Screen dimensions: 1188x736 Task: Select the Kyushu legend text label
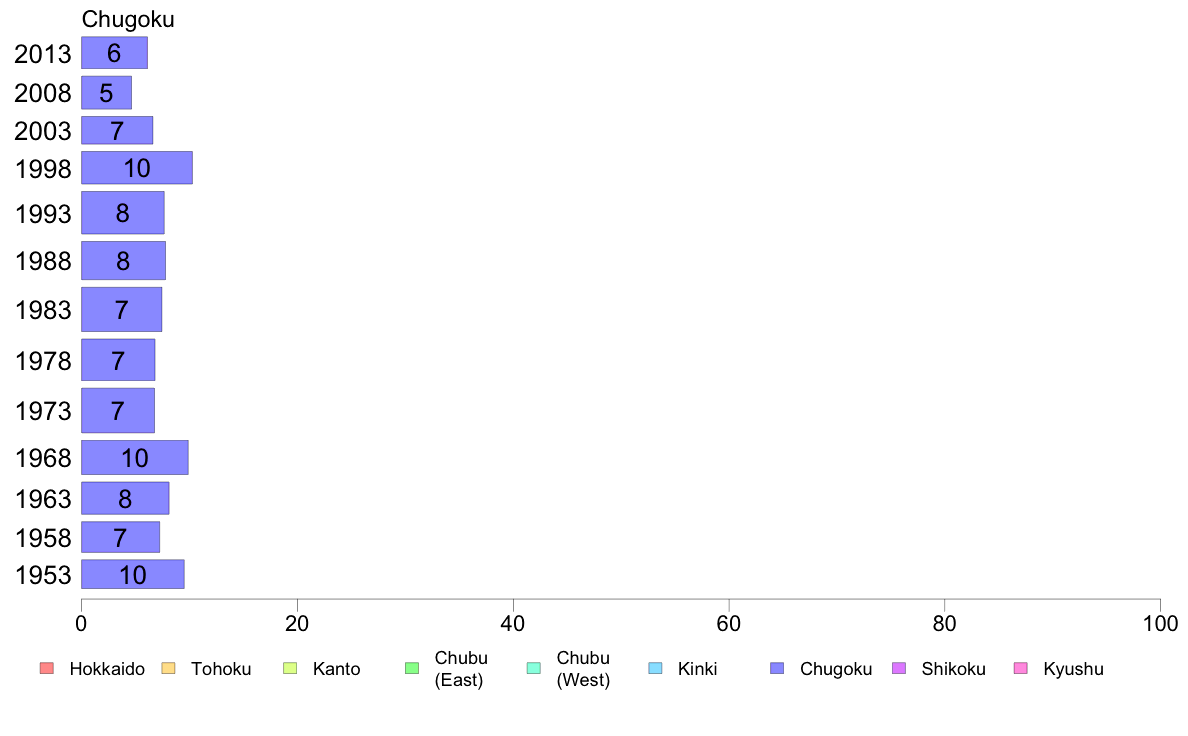pyautogui.click(x=1073, y=669)
